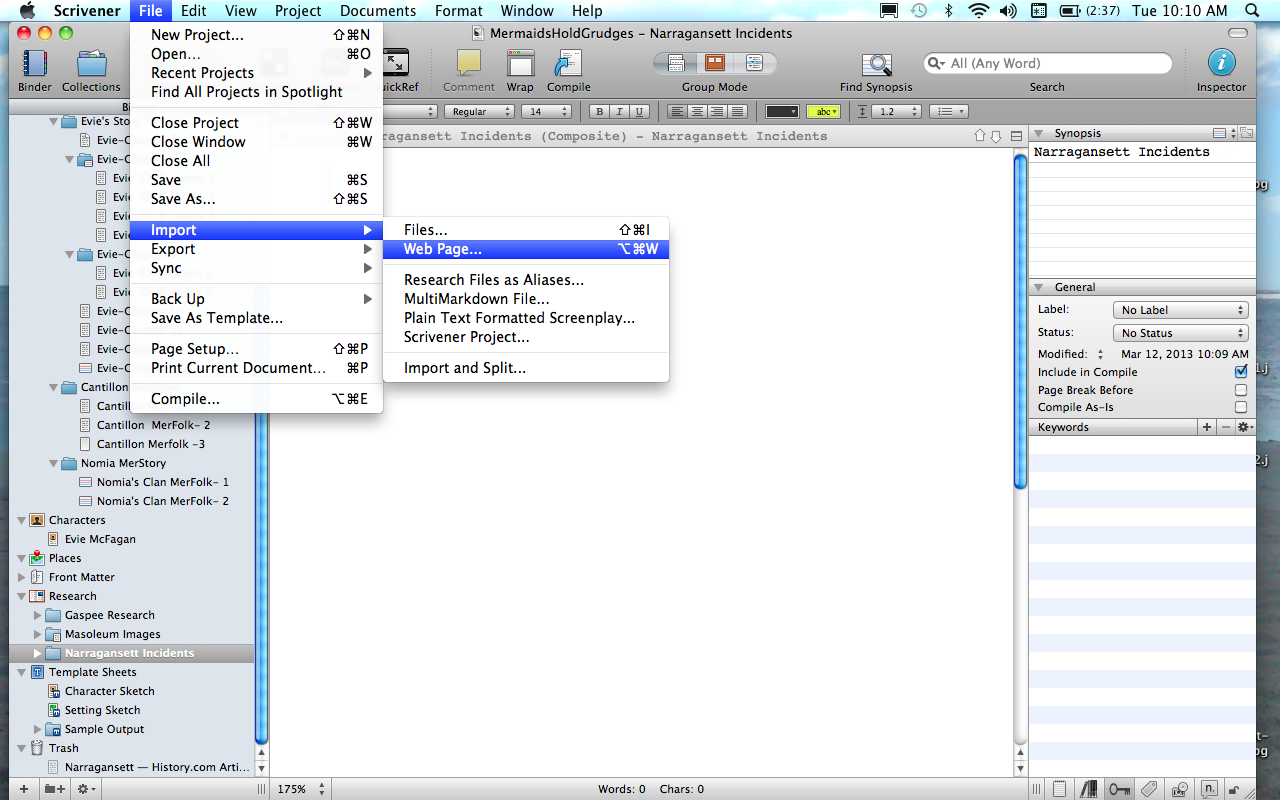Image resolution: width=1280 pixels, height=800 pixels.
Task: Select Save As Template… menu item
Action: click(x=256, y=318)
